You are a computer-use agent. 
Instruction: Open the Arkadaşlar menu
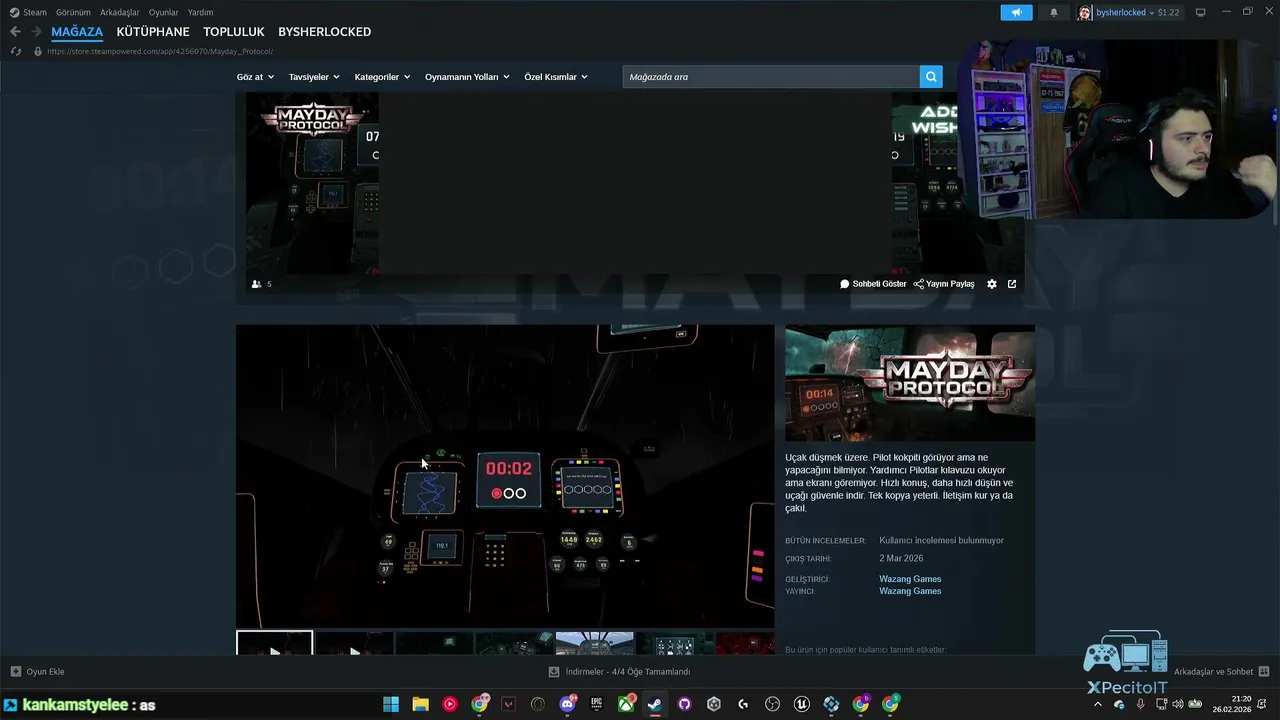120,12
